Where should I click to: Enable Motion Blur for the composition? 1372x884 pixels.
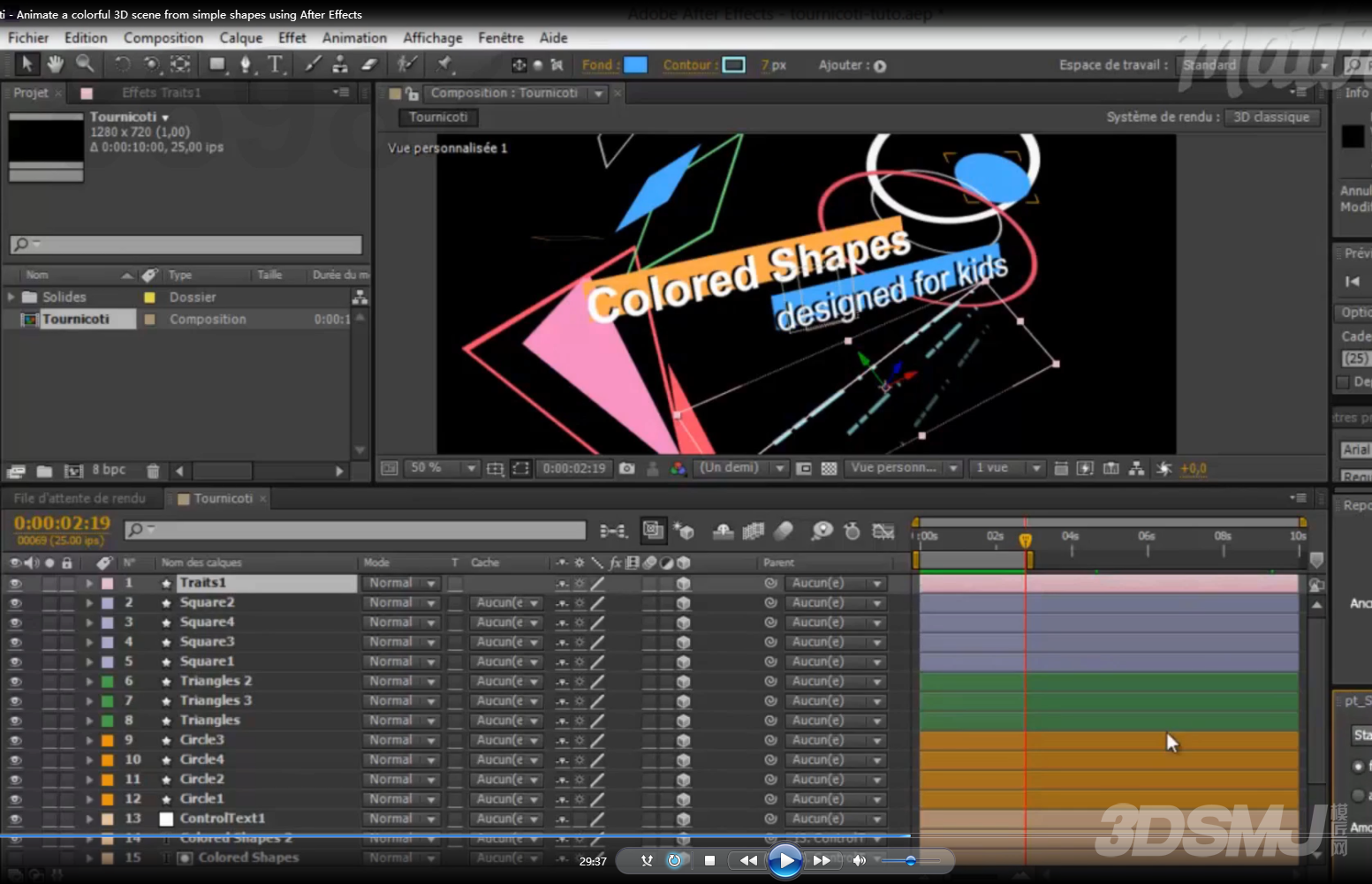point(784,531)
